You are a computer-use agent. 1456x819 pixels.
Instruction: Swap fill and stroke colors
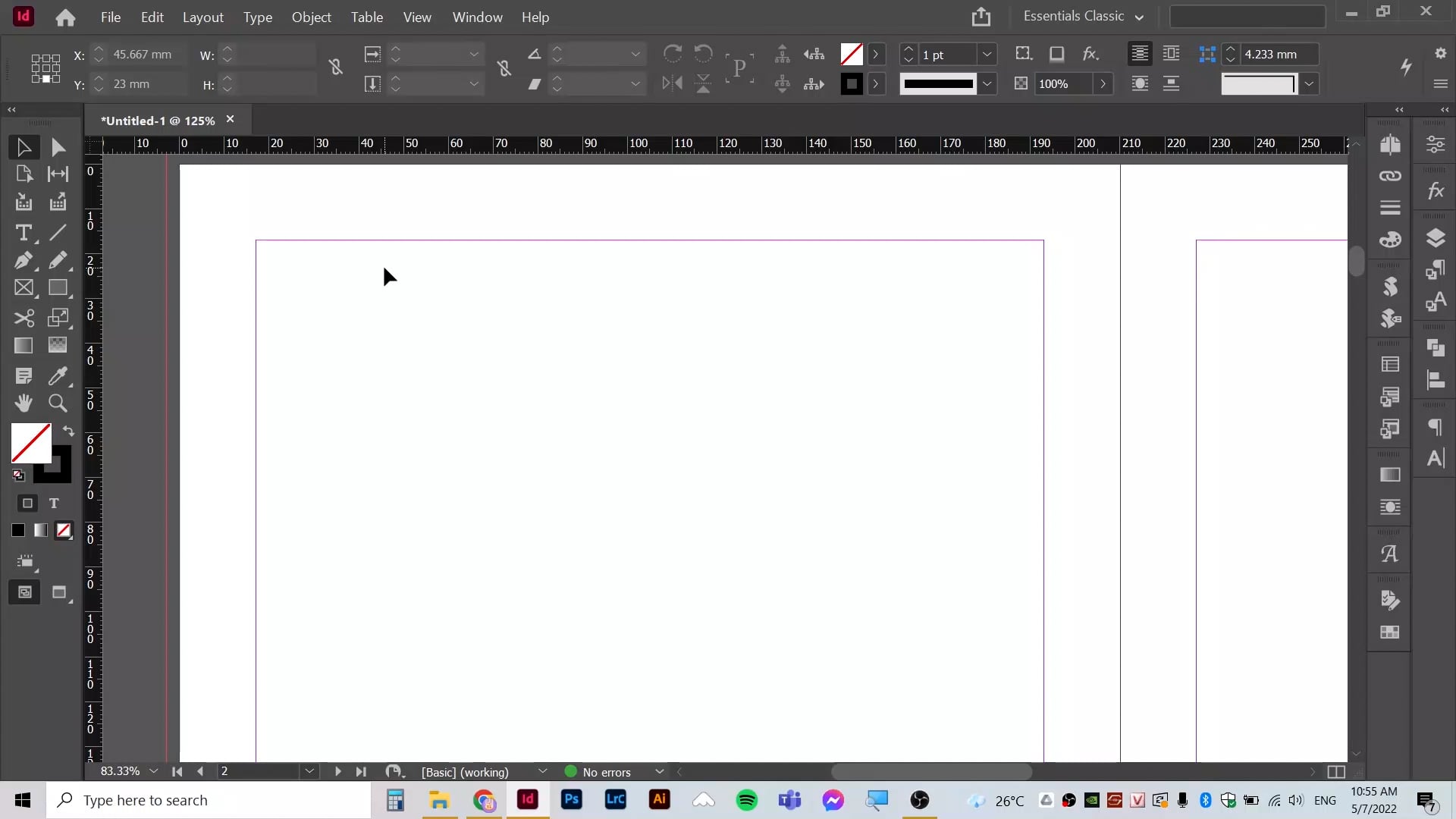pos(68,431)
